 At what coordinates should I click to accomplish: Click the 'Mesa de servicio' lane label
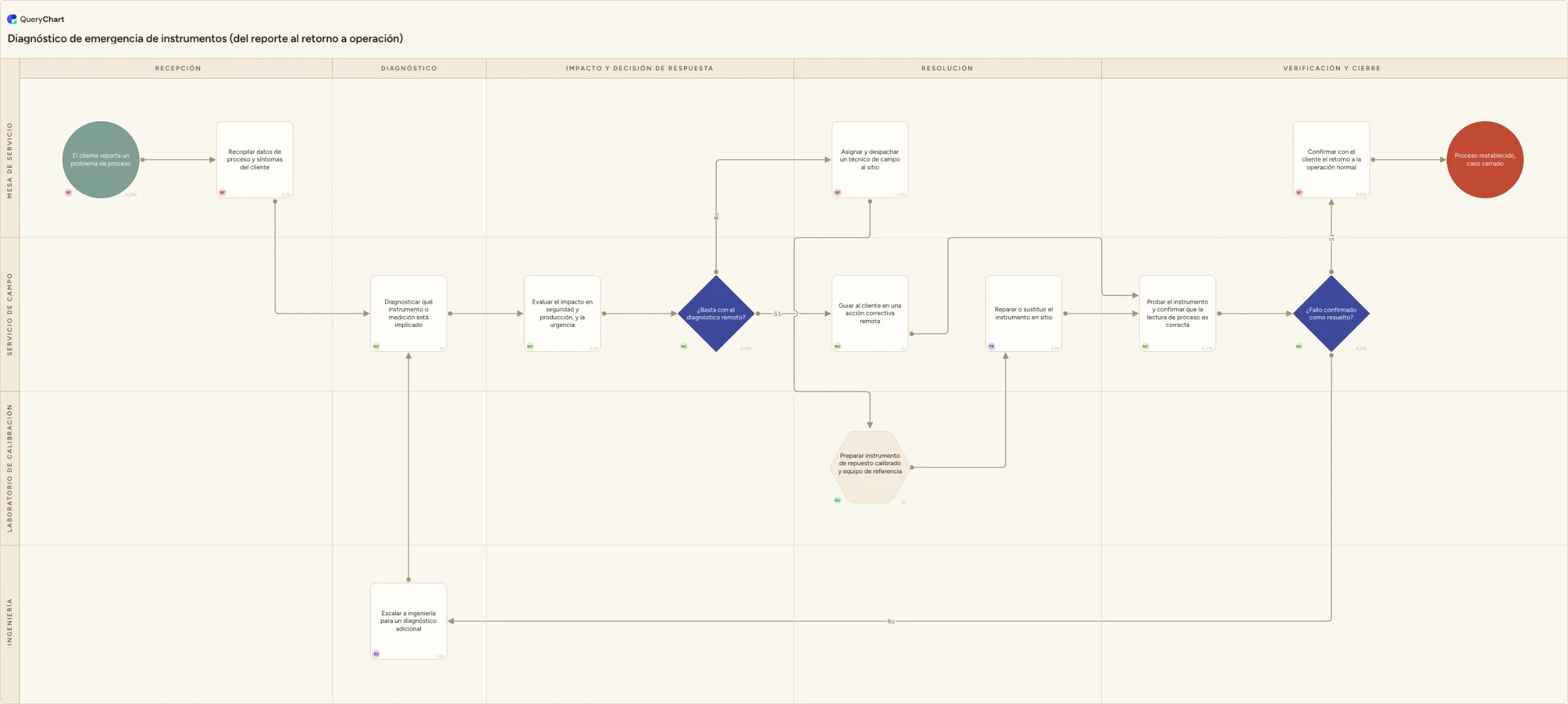9,160
